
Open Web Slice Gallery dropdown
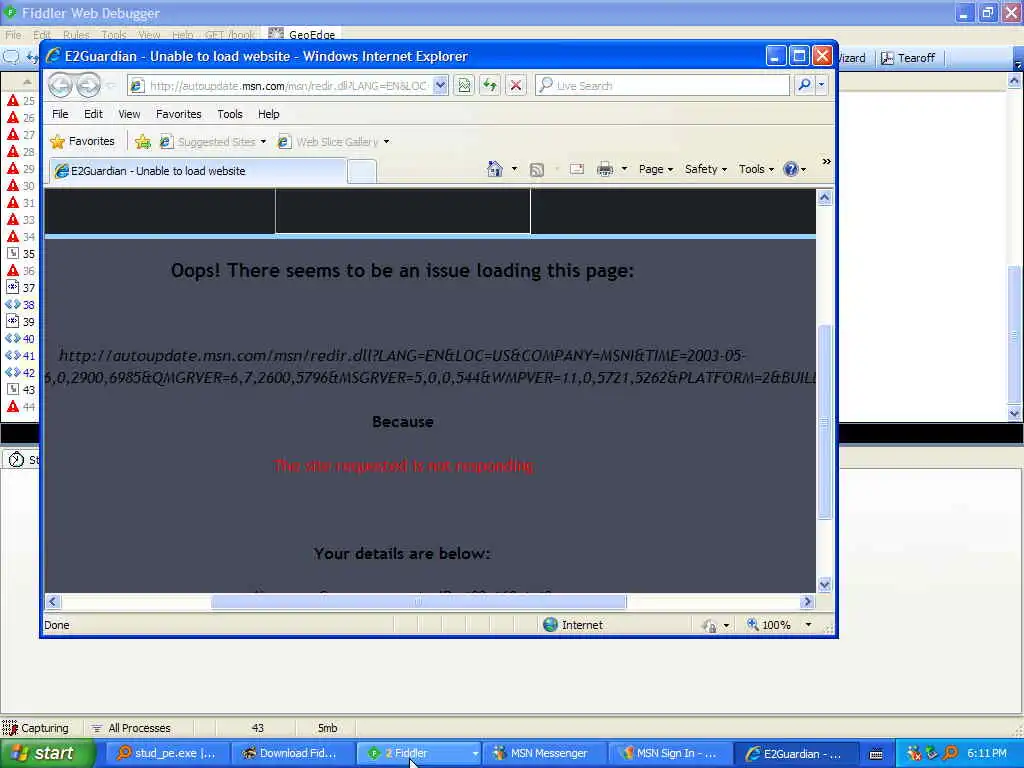tap(333, 142)
